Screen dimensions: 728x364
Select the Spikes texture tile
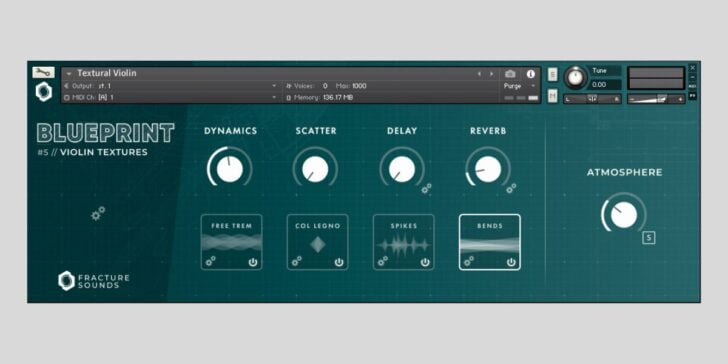403,242
